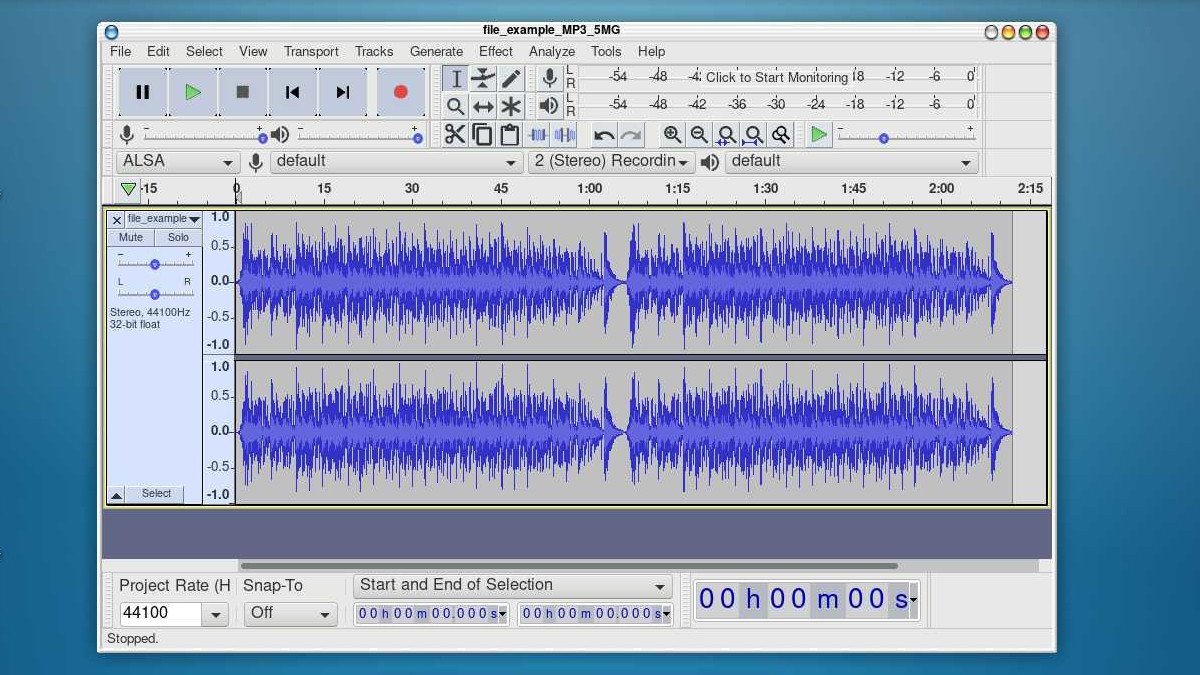Open the Effect menu
The width and height of the screenshot is (1200, 675).
(x=496, y=51)
